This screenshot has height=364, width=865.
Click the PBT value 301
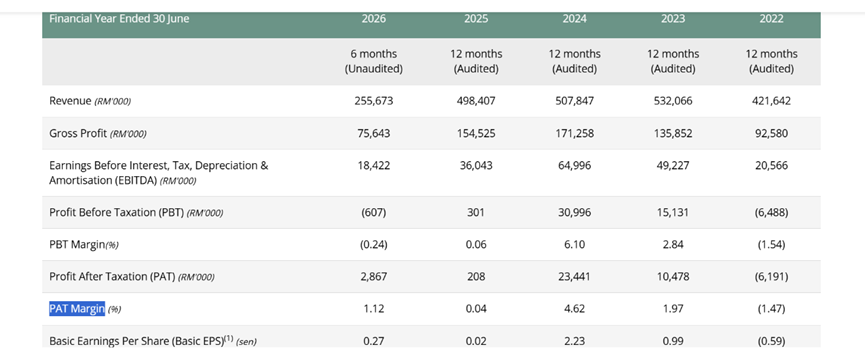pyautogui.click(x=476, y=212)
